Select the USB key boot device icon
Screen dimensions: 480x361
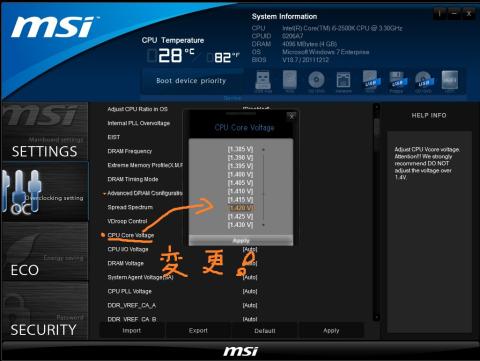(x=263, y=80)
